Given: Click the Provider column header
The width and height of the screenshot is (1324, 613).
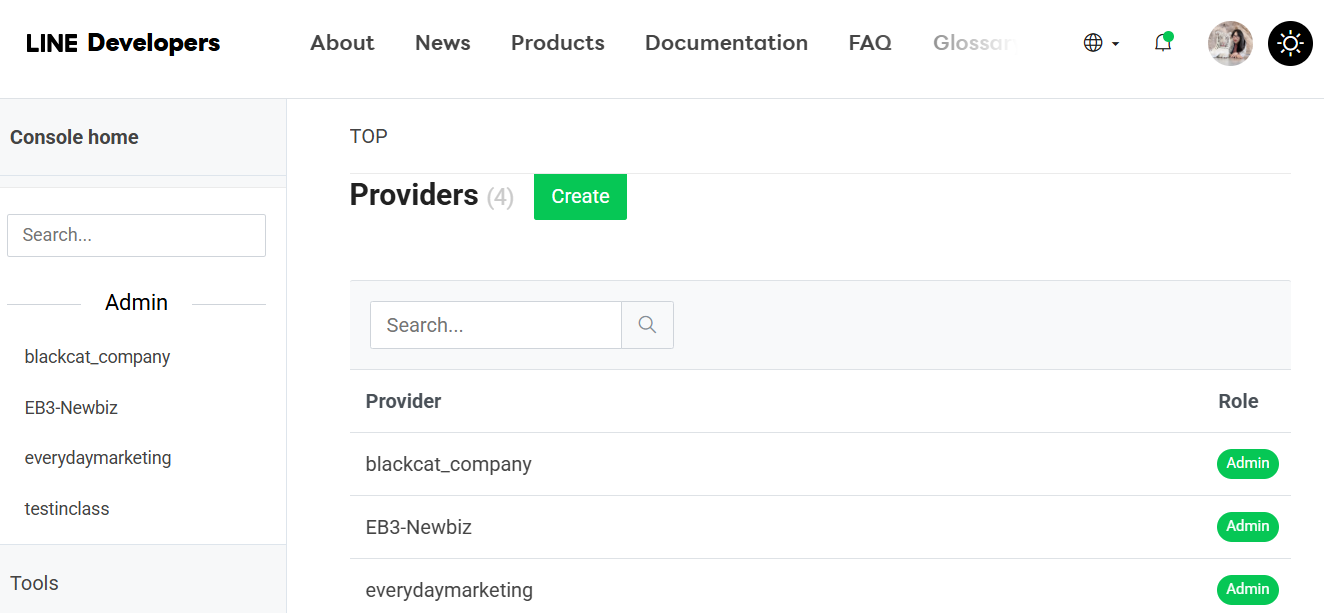Looking at the screenshot, I should coord(403,401).
